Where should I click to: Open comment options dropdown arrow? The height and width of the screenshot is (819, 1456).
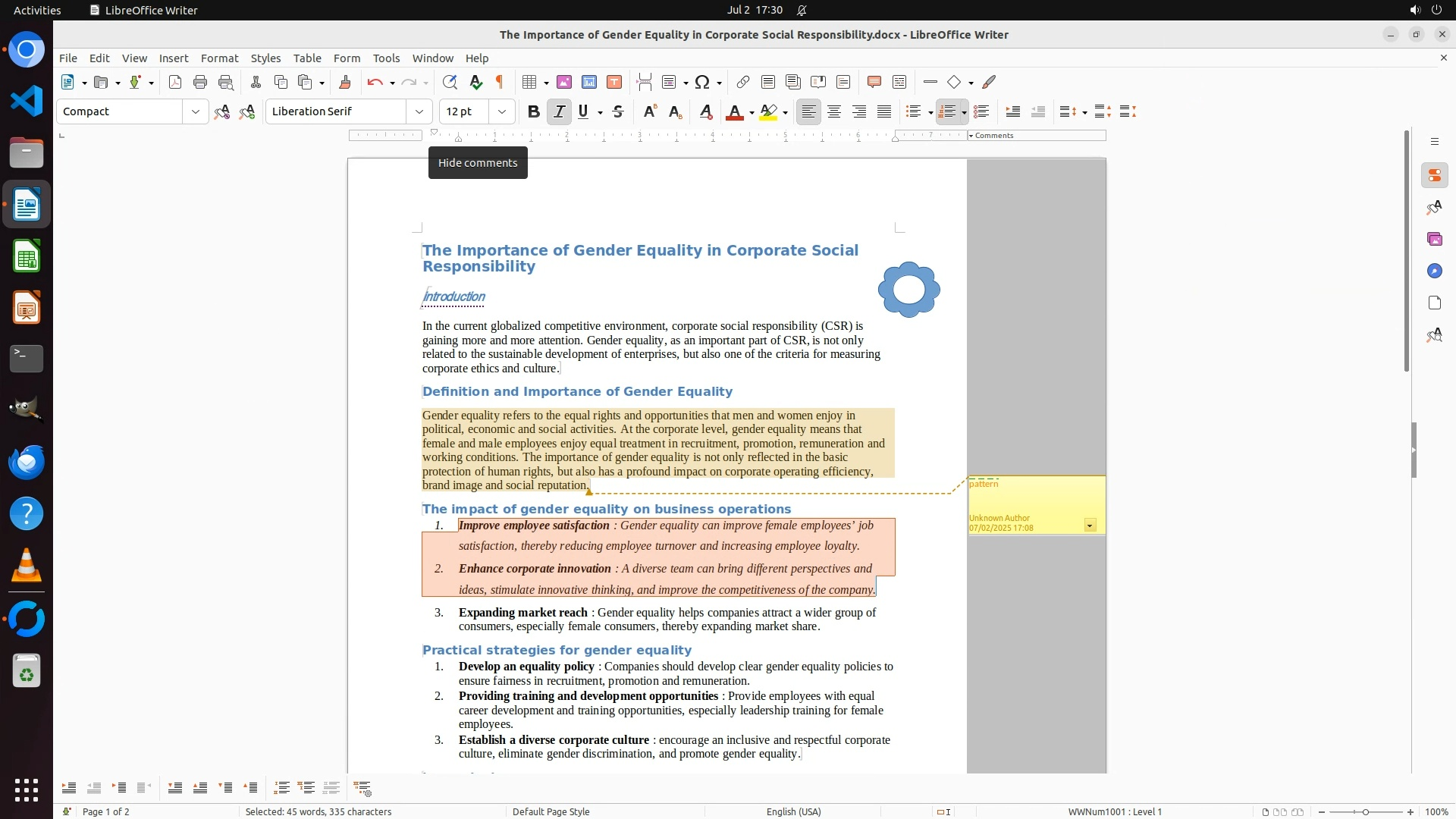[x=1090, y=526]
